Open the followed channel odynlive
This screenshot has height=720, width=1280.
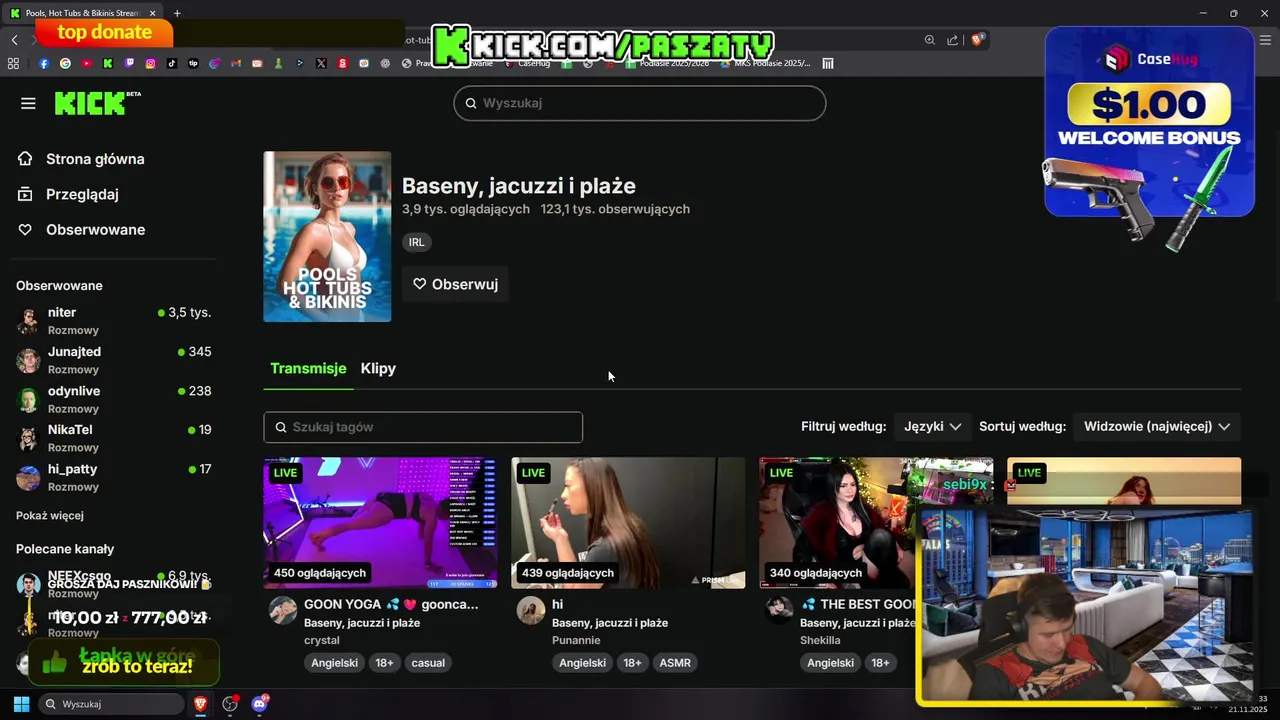pyautogui.click(x=113, y=399)
